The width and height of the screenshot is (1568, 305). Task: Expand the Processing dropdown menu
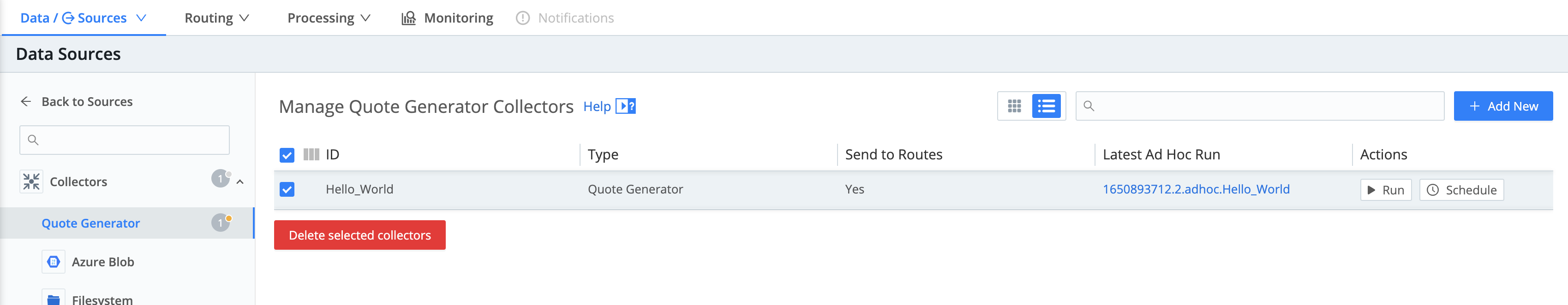[x=329, y=18]
